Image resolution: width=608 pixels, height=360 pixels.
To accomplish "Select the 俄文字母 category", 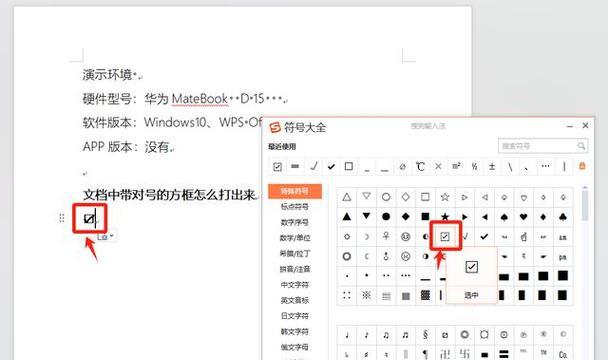I will [x=295, y=347].
